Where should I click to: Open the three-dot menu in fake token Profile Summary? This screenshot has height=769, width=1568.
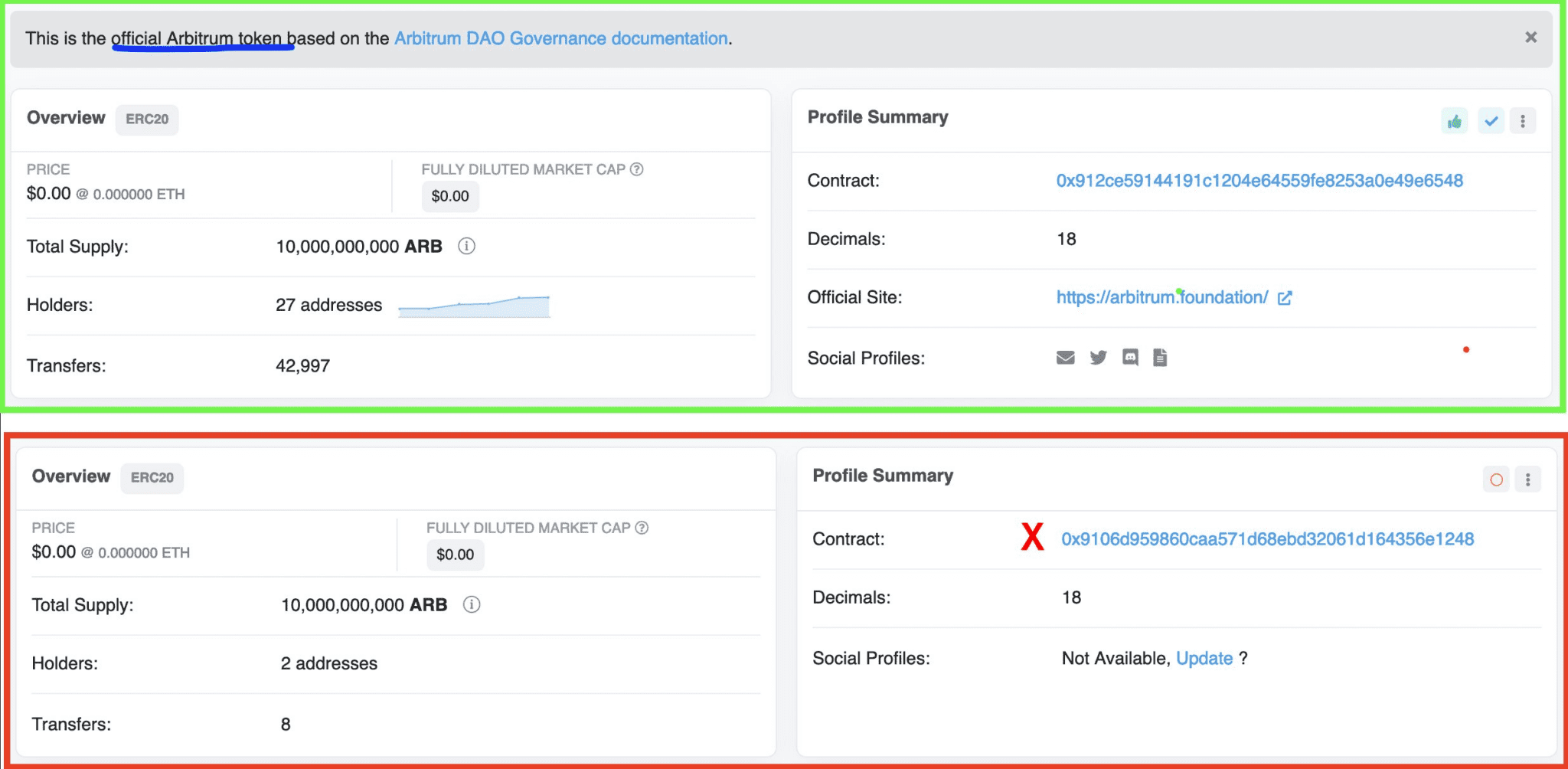pyautogui.click(x=1528, y=479)
